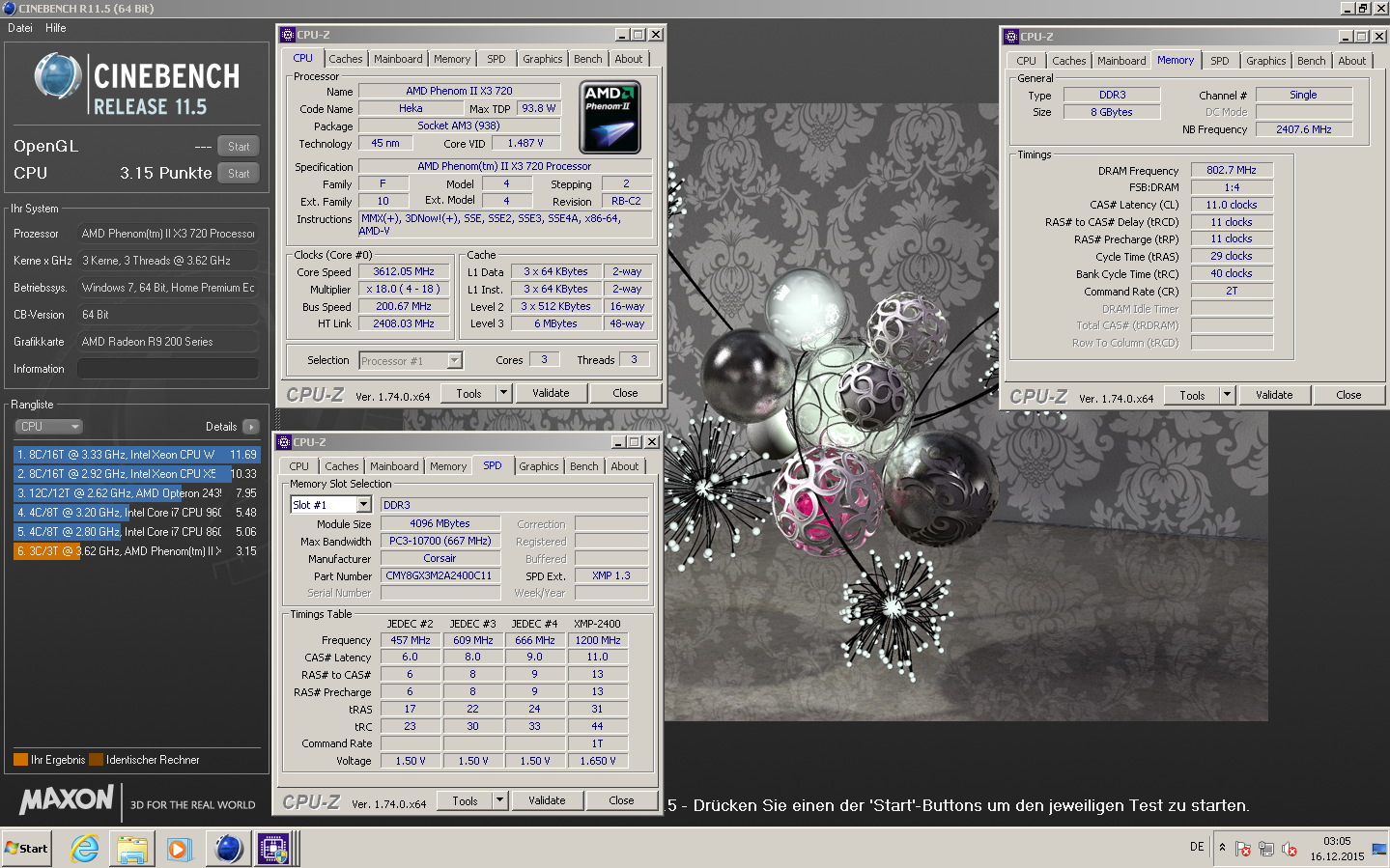
Task: Click DRAM Frequency value 802.7 MHz
Action: (x=1232, y=170)
